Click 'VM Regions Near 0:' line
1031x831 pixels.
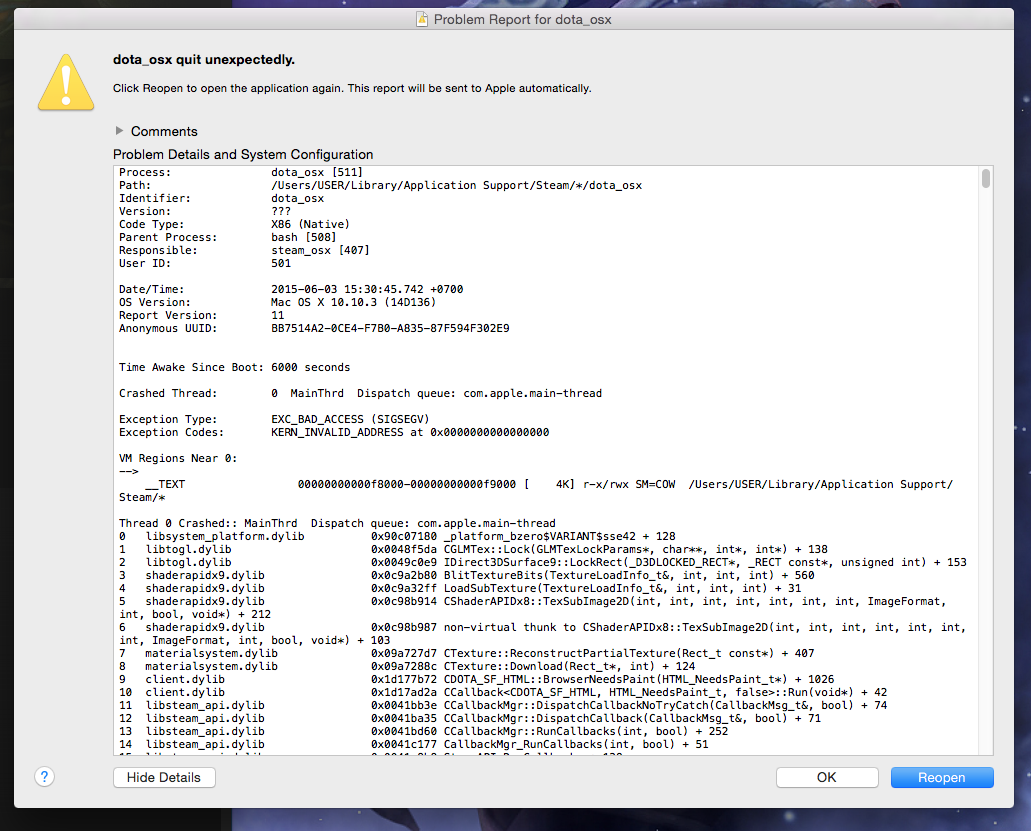tap(178, 458)
